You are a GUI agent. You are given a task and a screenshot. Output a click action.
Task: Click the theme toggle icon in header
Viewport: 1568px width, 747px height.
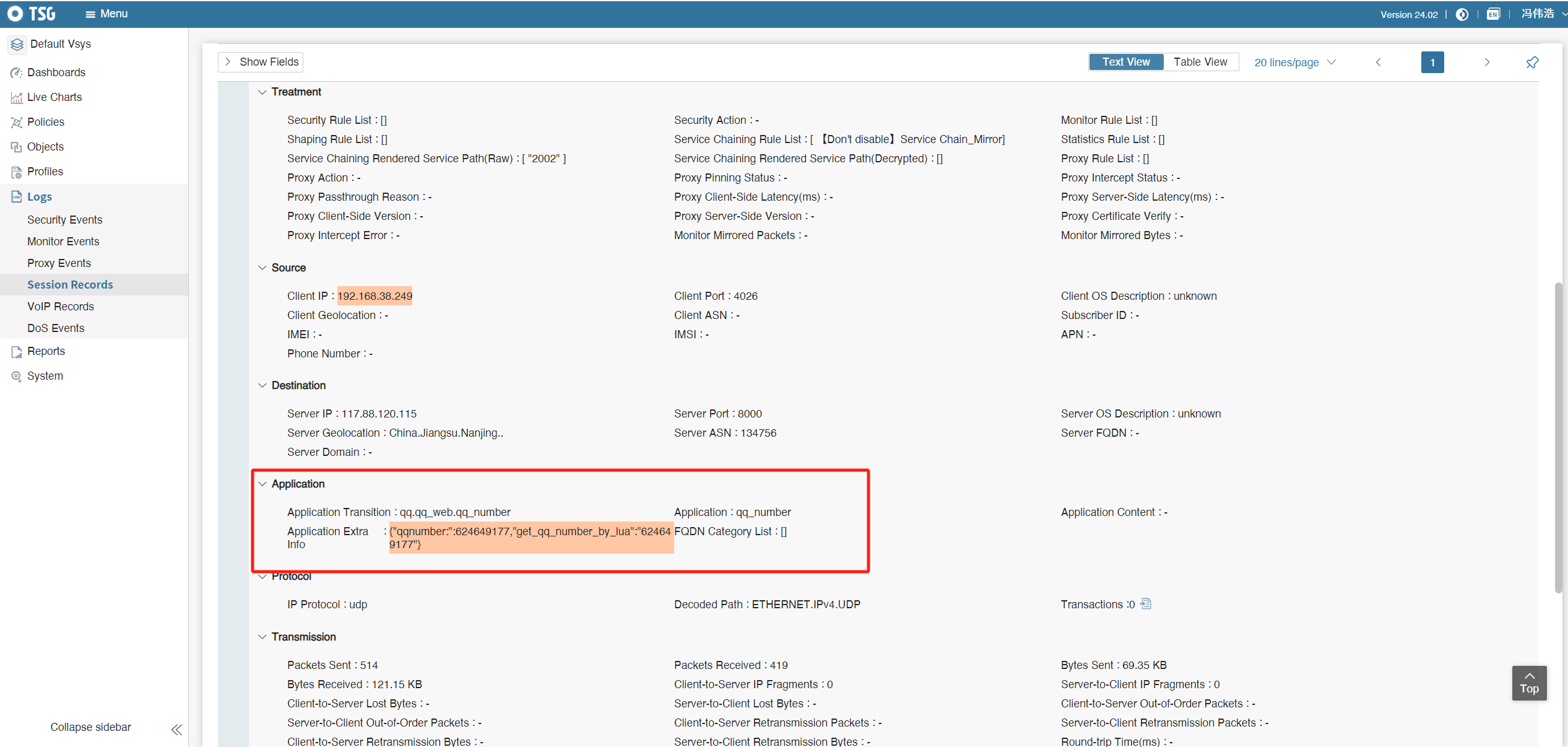1462,14
